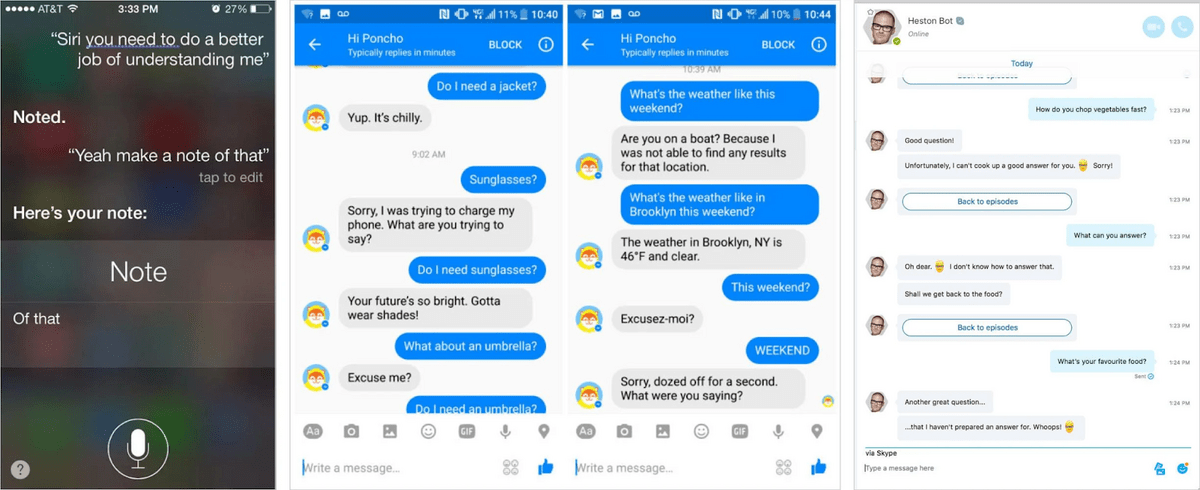Open Siri help question mark icon
Screen dimensions: 1200x490
coord(20,470)
